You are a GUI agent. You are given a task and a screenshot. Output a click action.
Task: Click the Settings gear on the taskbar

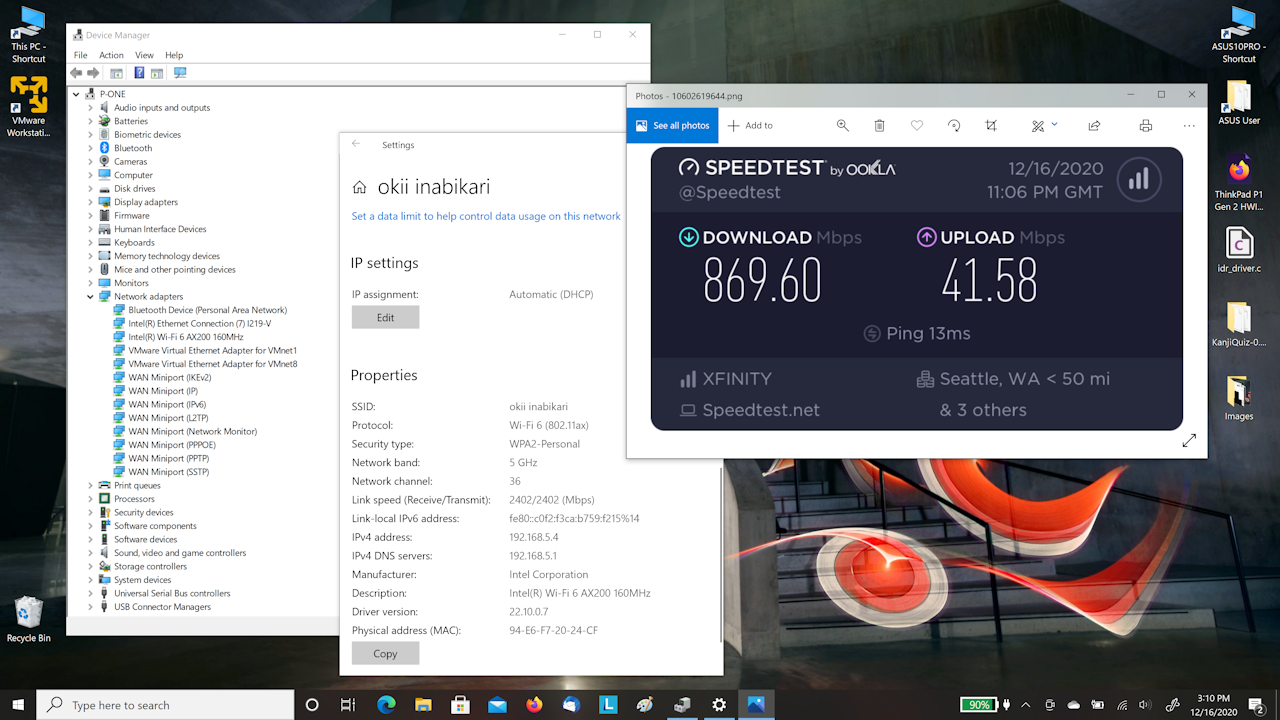pyautogui.click(x=719, y=705)
